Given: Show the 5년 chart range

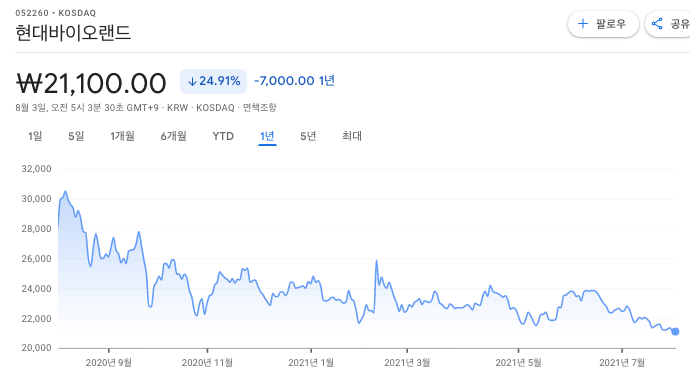Looking at the screenshot, I should [x=308, y=136].
